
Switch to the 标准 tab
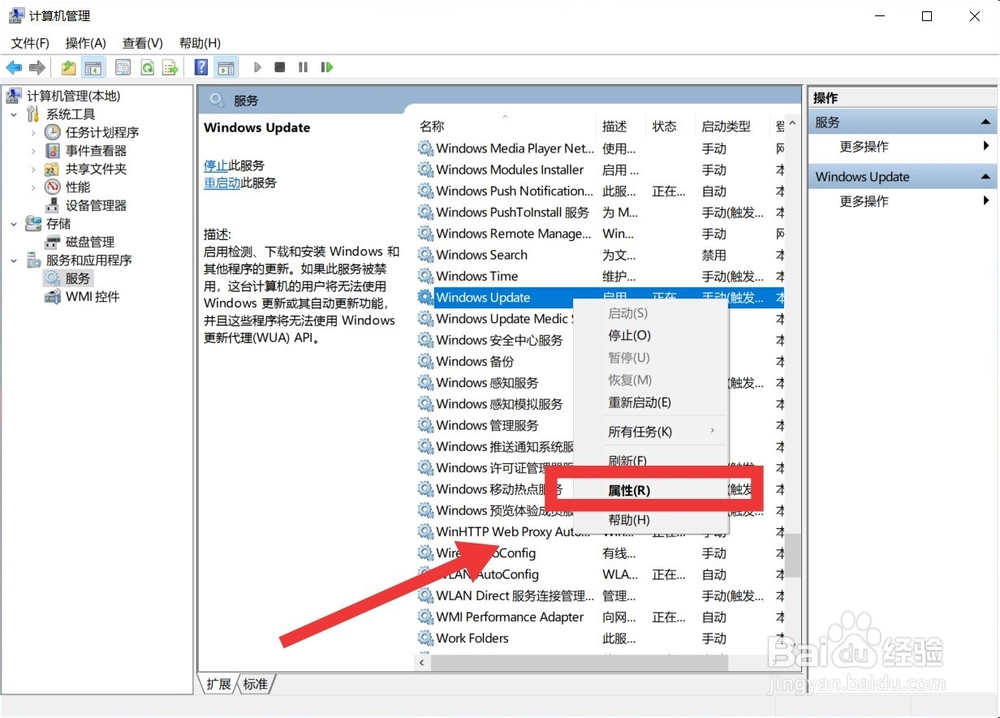click(x=256, y=684)
